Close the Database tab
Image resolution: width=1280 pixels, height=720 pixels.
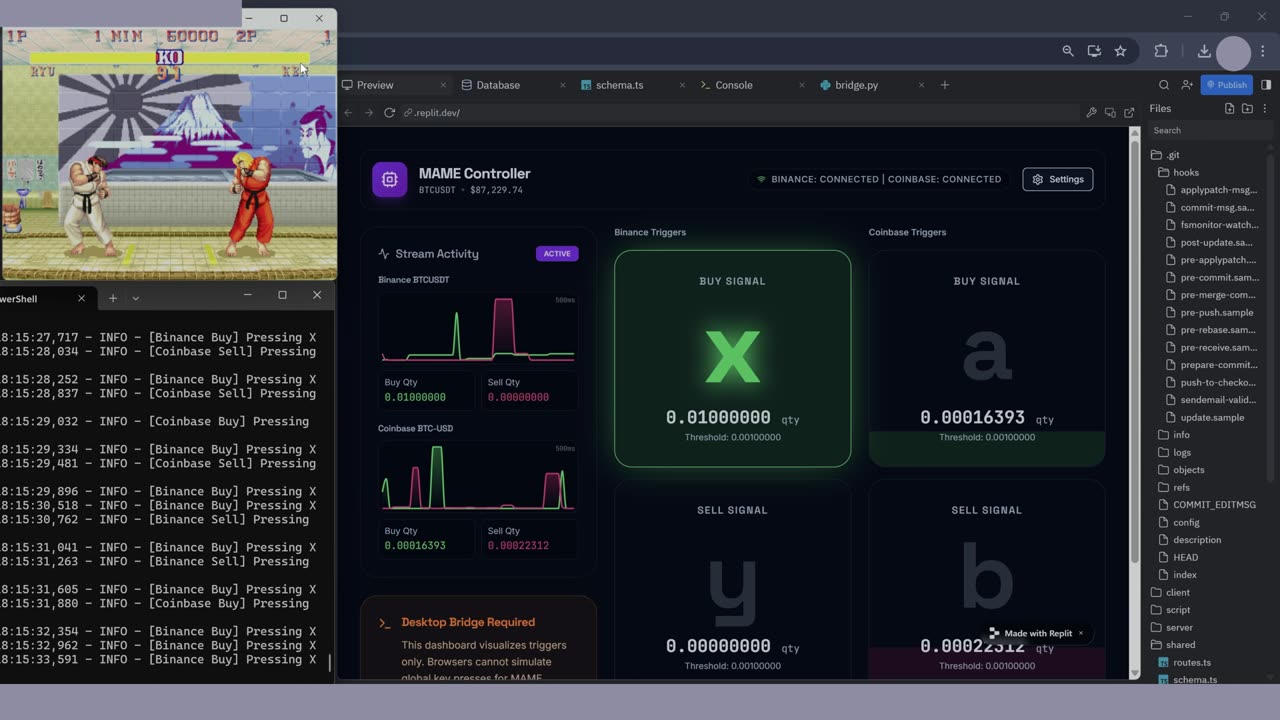click(x=562, y=85)
